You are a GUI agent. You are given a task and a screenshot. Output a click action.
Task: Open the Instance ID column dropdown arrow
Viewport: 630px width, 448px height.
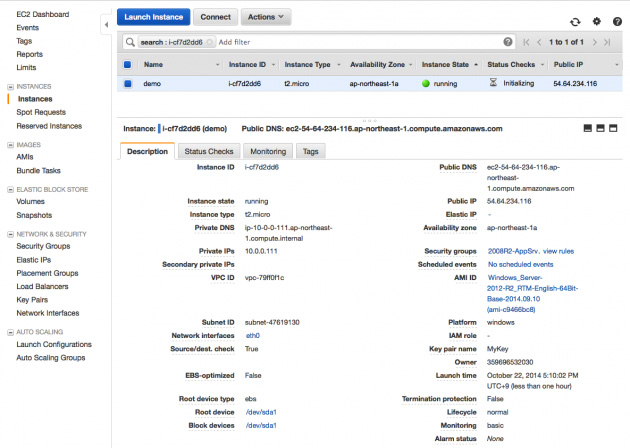(x=273, y=65)
